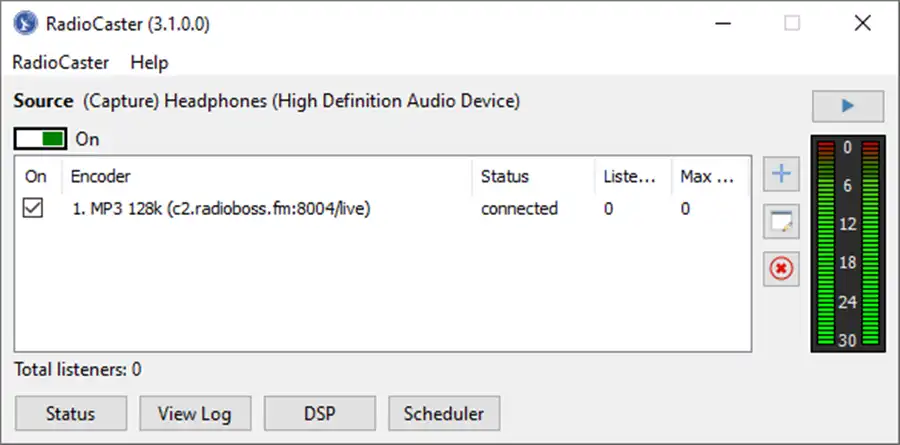This screenshot has width=900, height=445.
Task: Toggle the Source On switch
Action: pos(40,139)
